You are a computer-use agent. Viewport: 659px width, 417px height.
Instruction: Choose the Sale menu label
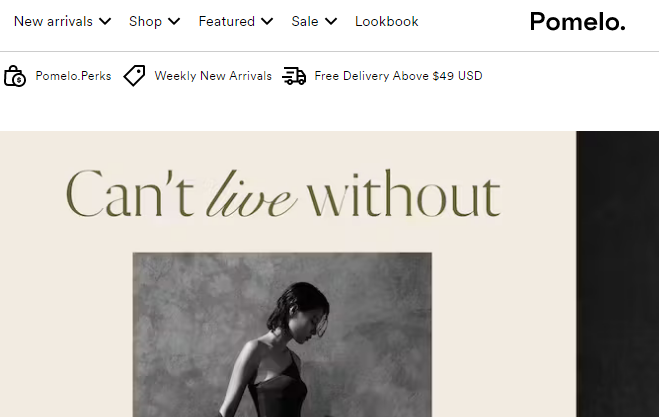[x=305, y=21]
